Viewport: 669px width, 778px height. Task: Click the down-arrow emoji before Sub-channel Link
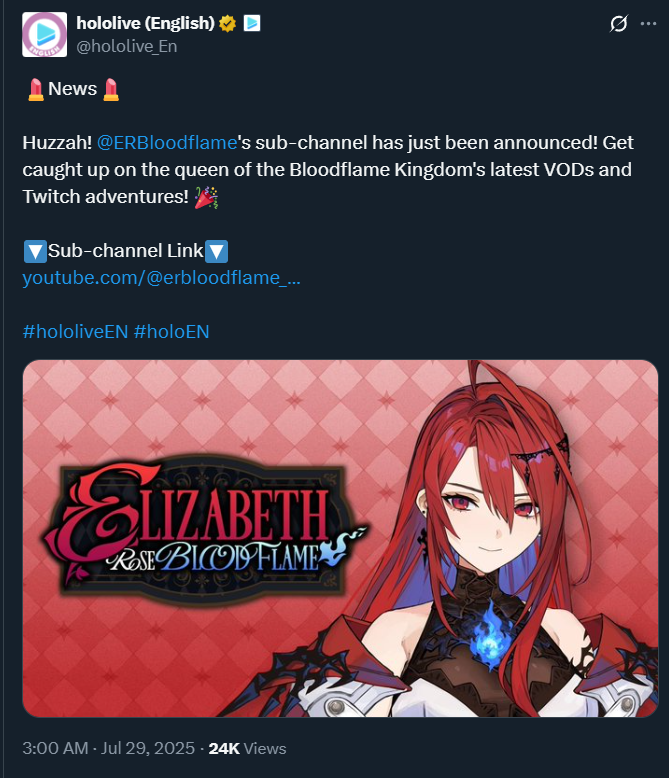pyautogui.click(x=35, y=252)
